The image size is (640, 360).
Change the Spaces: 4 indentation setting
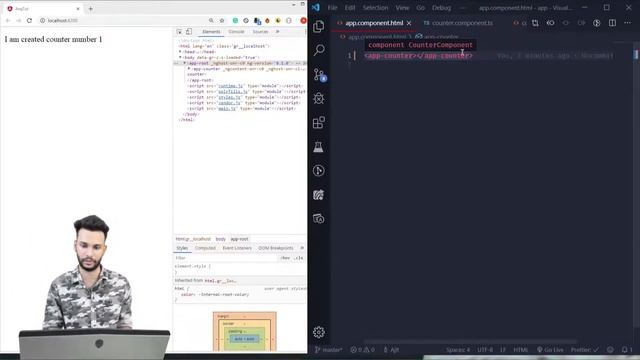point(458,350)
